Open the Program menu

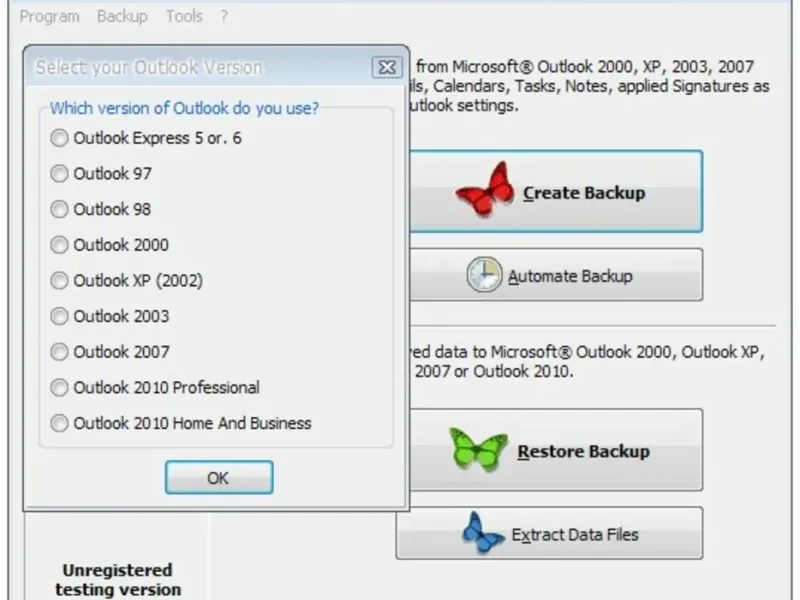(x=49, y=16)
